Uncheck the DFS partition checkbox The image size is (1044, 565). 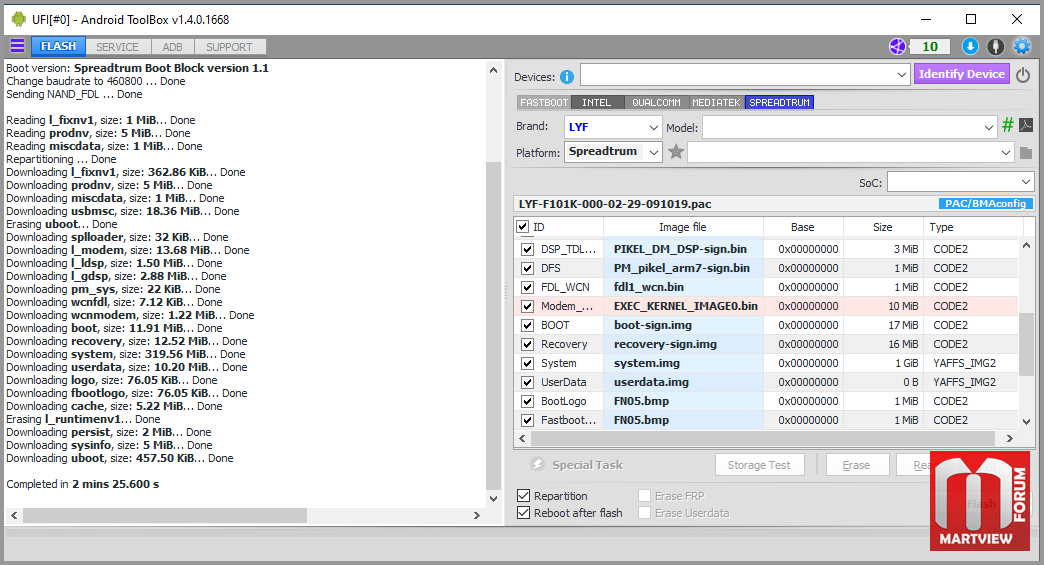pos(527,268)
